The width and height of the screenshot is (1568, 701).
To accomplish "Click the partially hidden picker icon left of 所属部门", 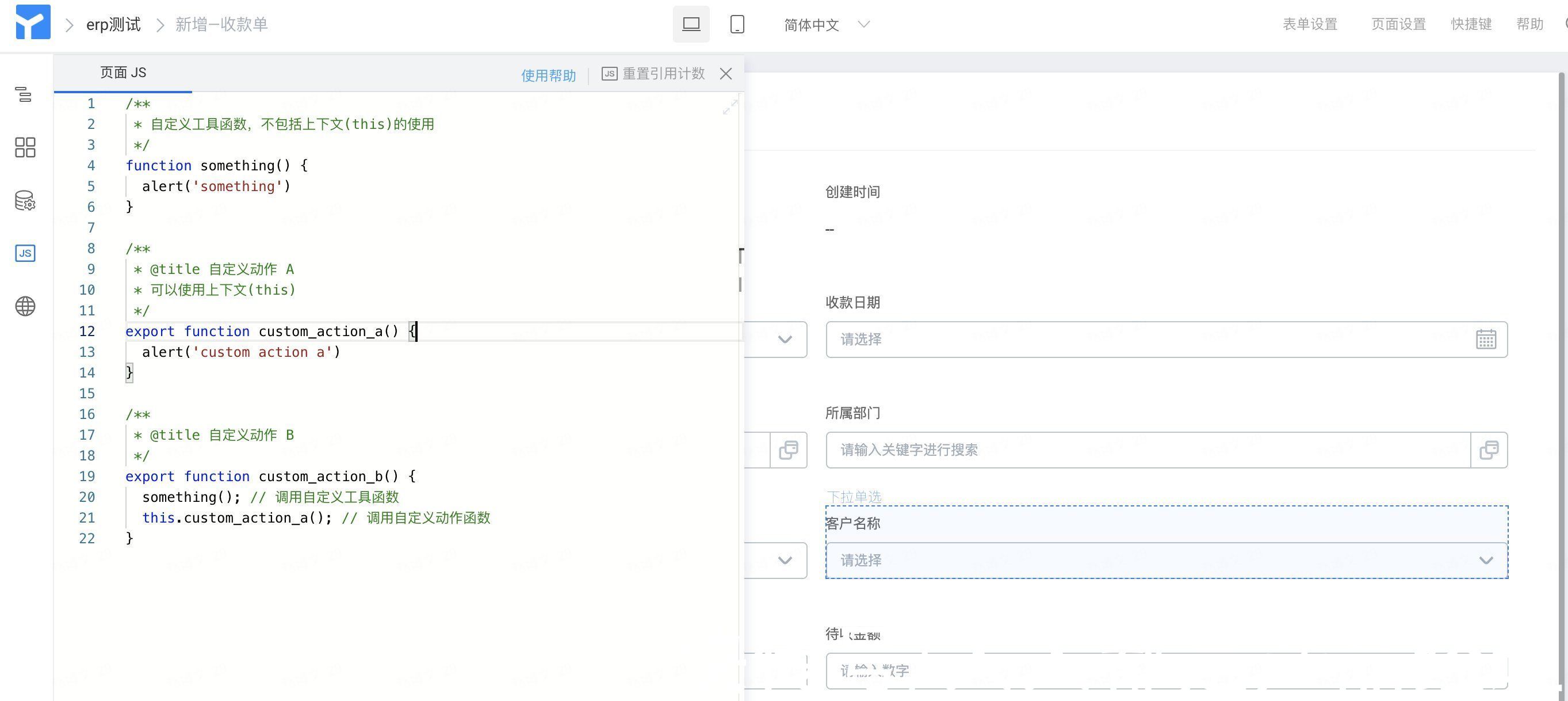I will (788, 450).
